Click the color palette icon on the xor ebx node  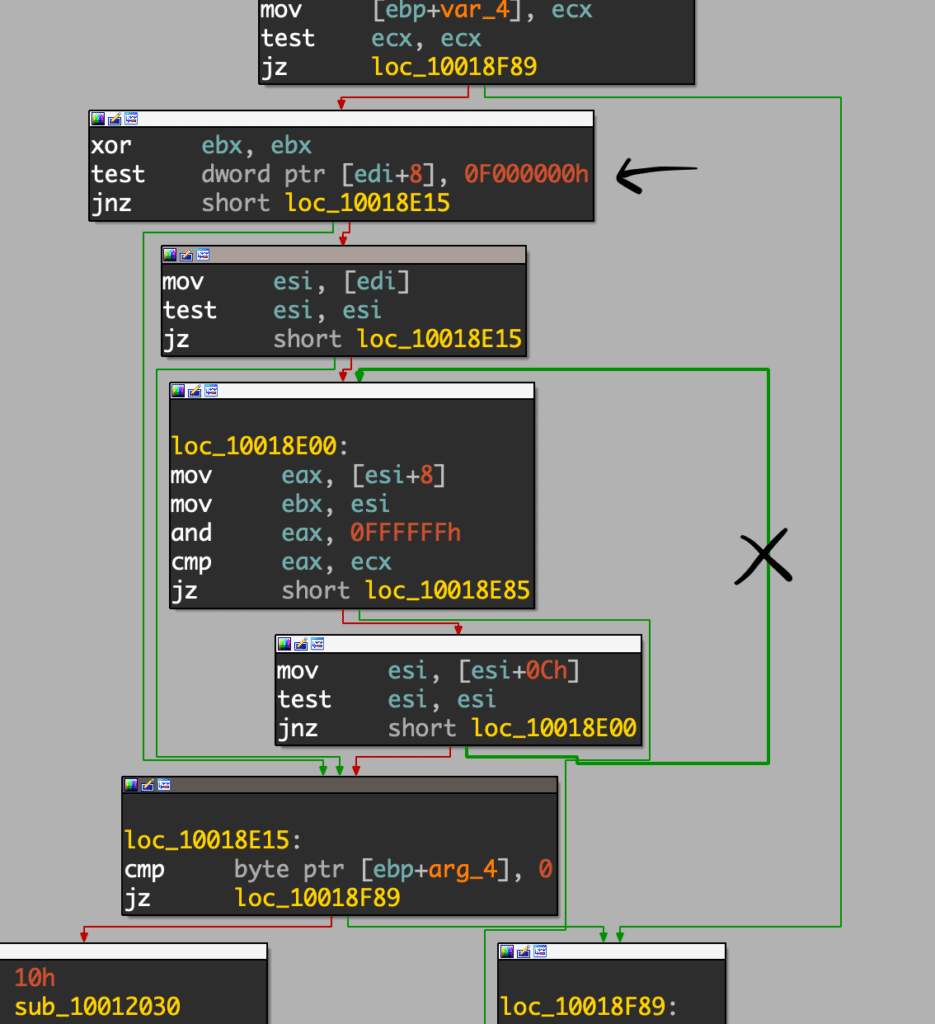point(98,119)
